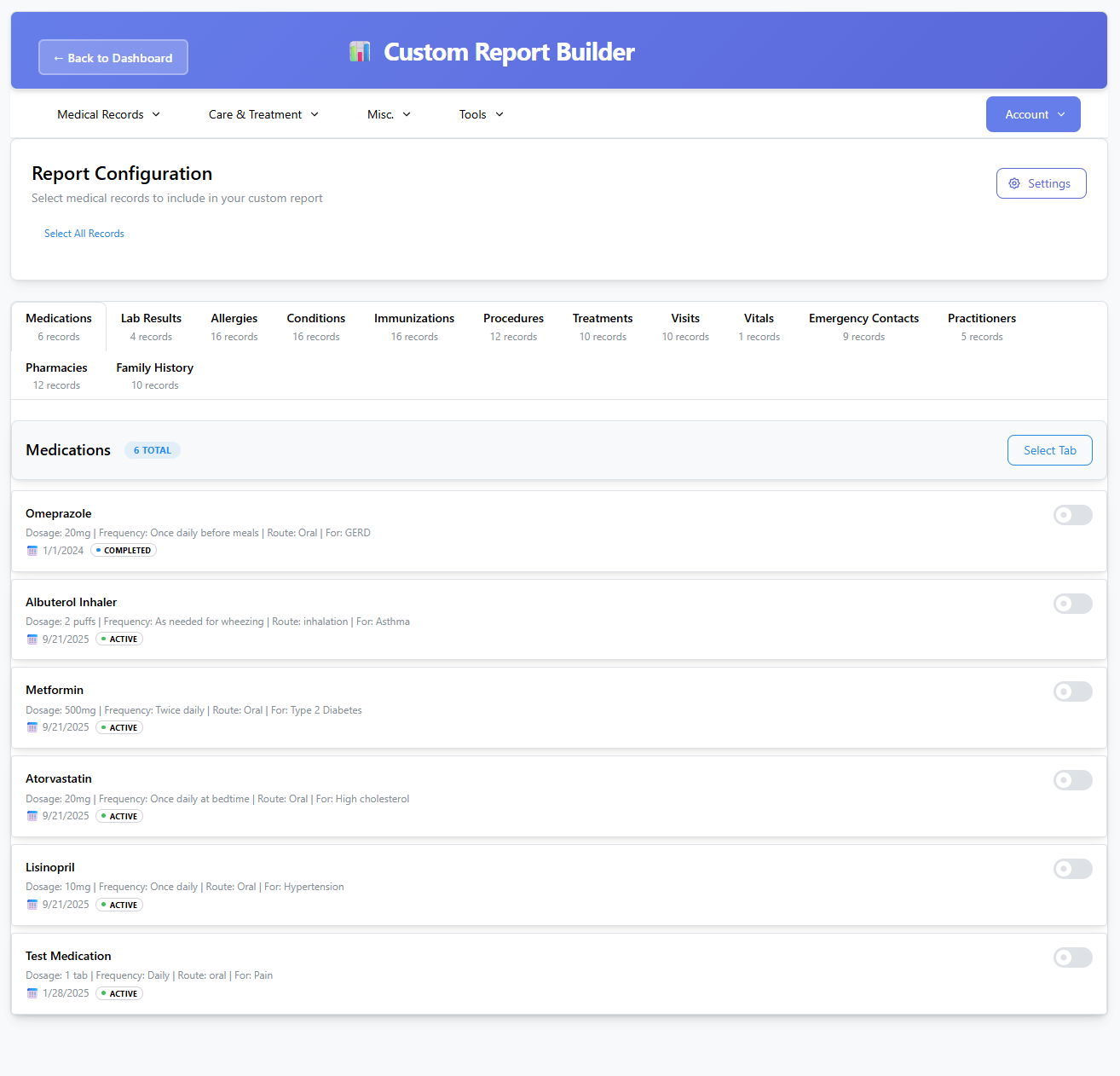Screen dimensions: 1120x1076
Task: Click the report chart icon beside title
Action: click(x=360, y=52)
